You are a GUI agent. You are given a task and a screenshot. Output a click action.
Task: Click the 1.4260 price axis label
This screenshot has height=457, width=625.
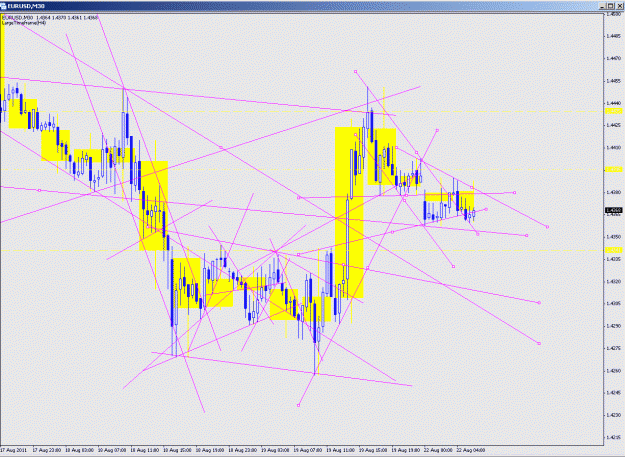coord(614,371)
